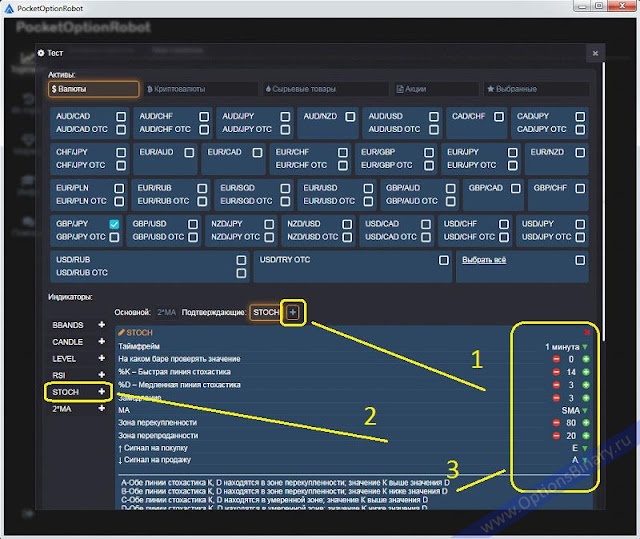Switch to the Криптовалюты assets tab

coord(201,89)
